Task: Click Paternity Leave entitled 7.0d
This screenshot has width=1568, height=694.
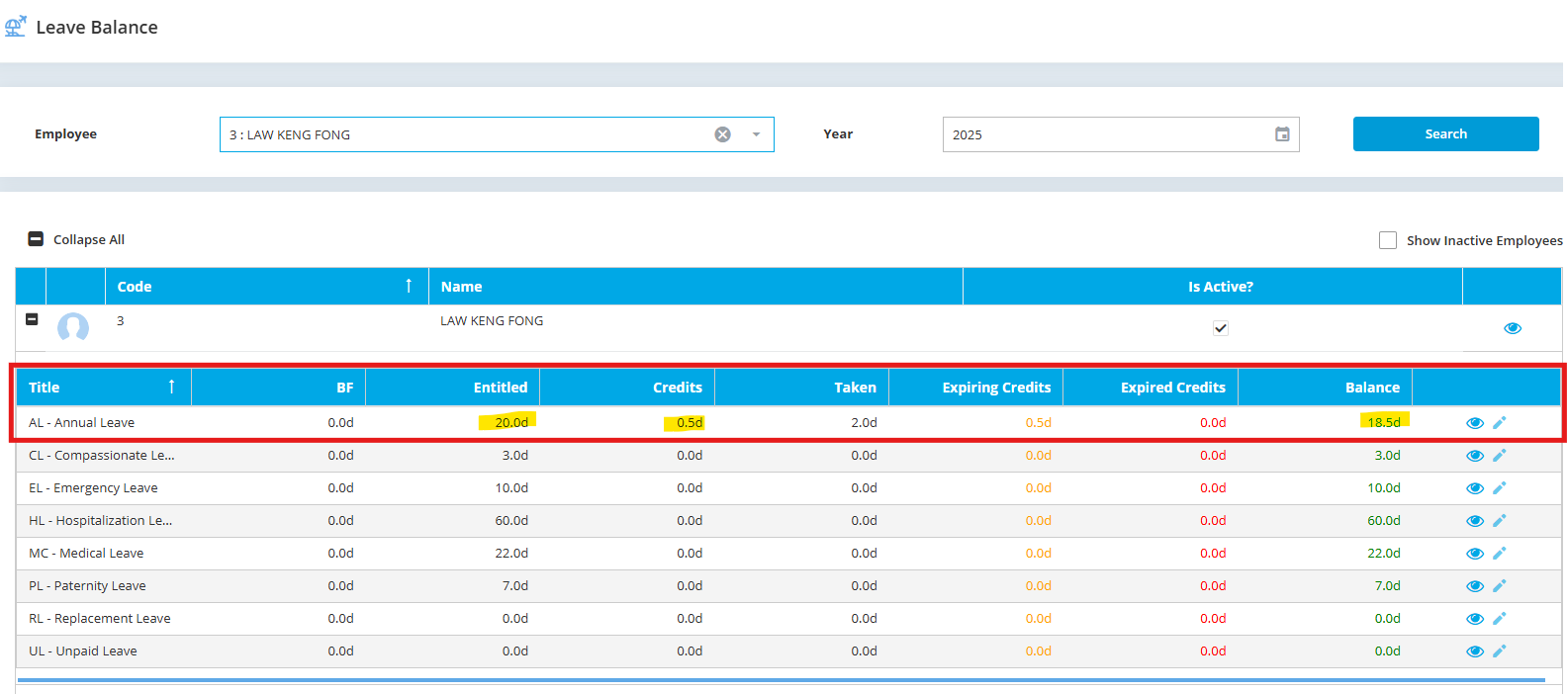Action: point(515,585)
